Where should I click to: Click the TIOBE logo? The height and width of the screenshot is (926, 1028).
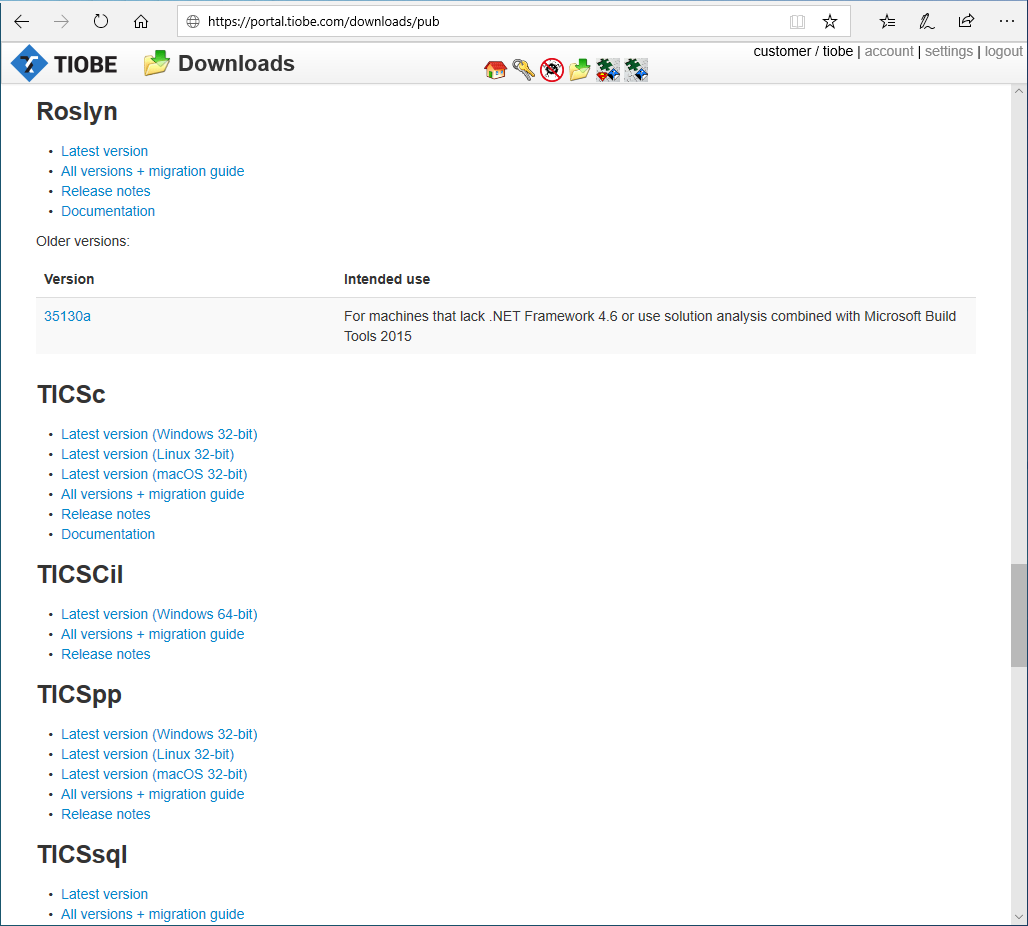click(x=64, y=64)
